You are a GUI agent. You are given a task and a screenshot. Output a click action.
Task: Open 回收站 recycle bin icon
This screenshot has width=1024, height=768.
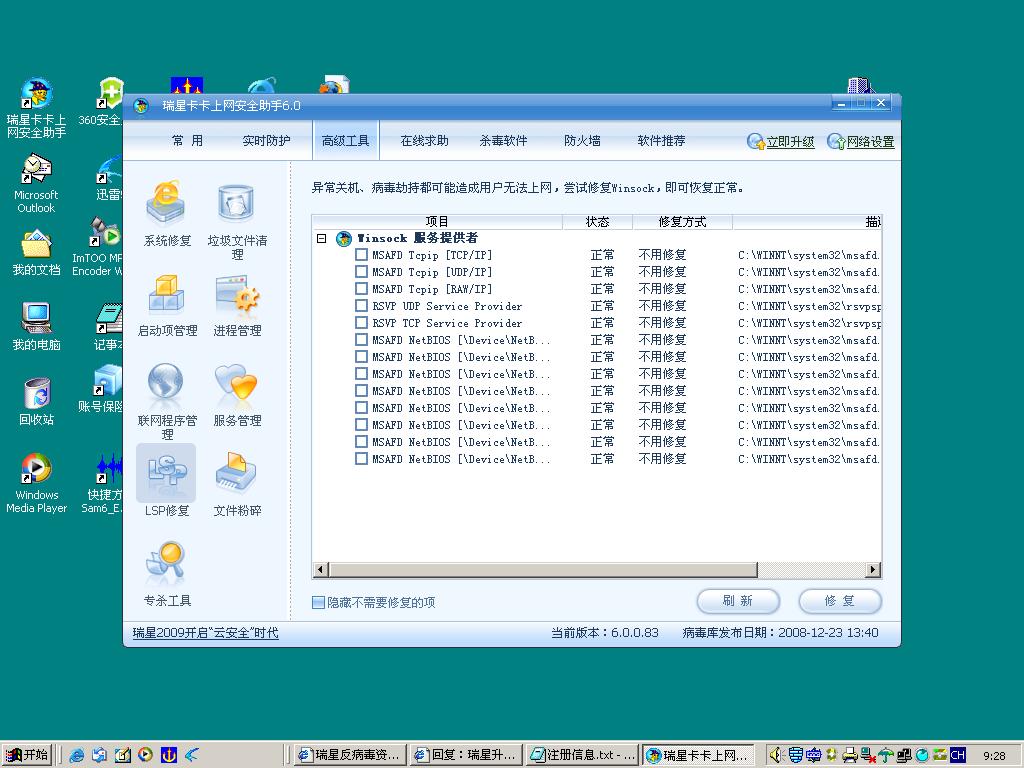pyautogui.click(x=37, y=401)
